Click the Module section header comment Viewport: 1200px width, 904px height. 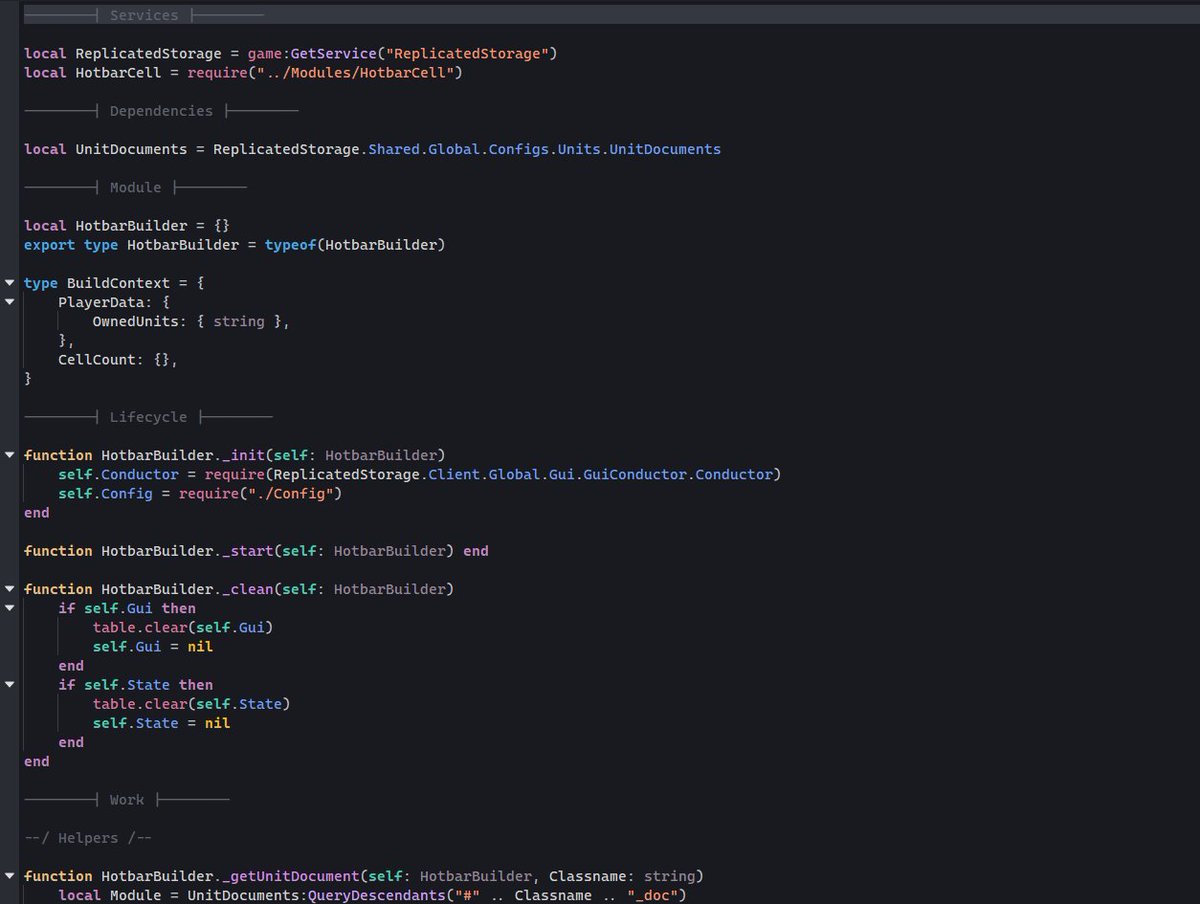(135, 187)
